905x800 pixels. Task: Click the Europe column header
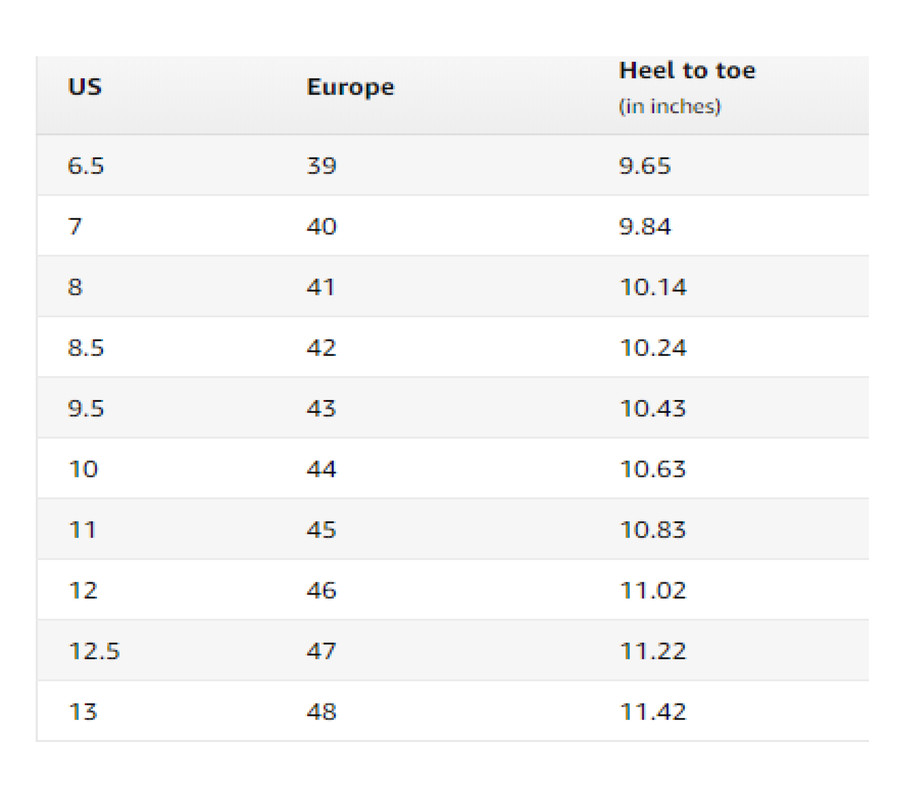[350, 87]
